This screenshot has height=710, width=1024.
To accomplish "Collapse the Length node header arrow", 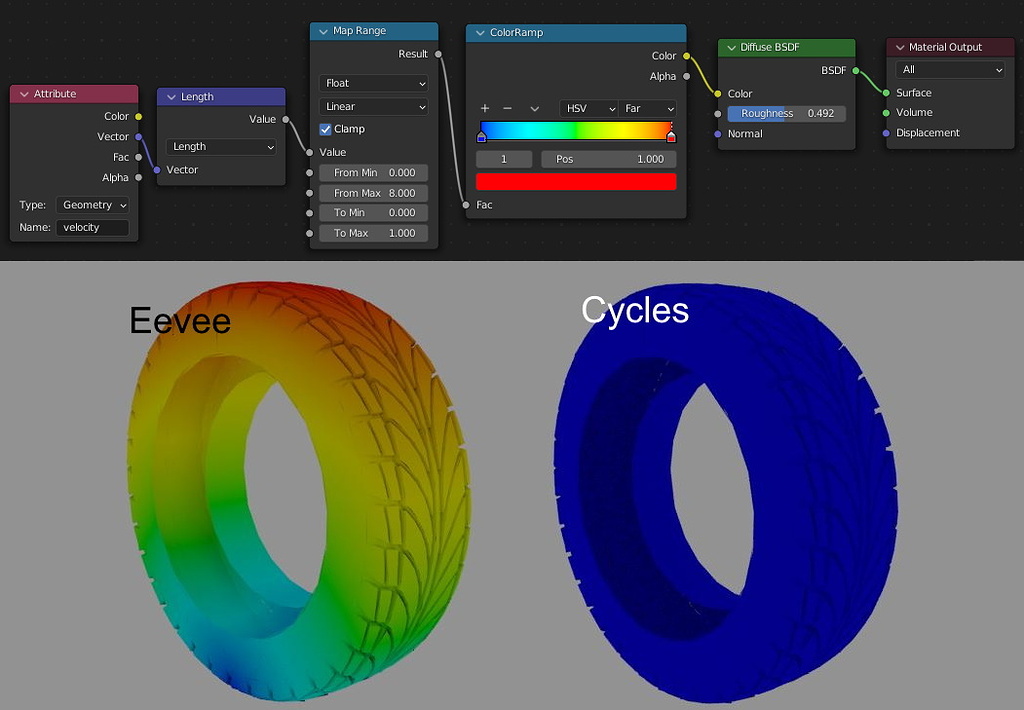I will (171, 97).
